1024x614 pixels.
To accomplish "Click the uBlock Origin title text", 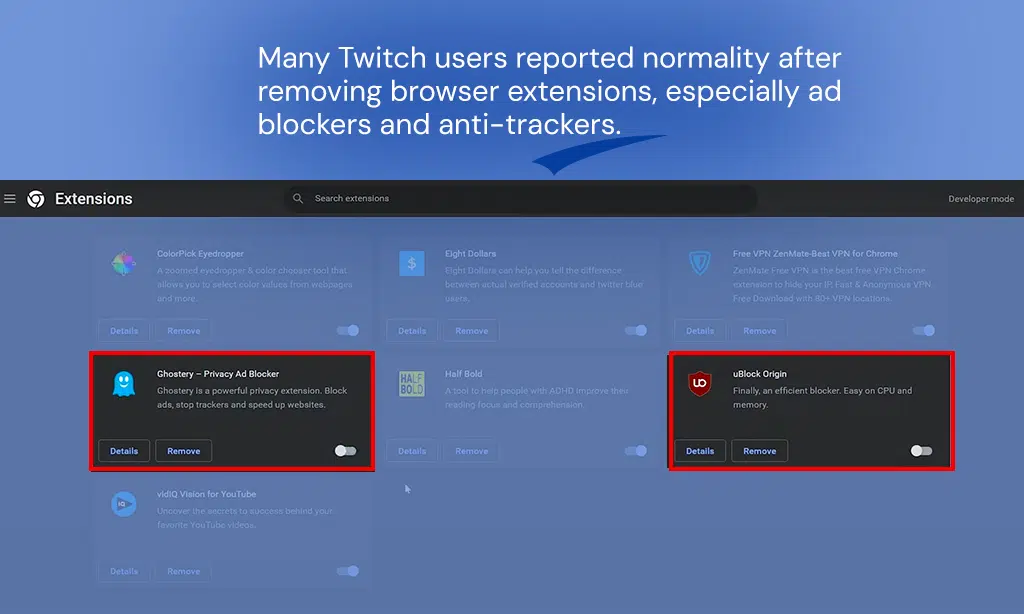I will pyautogui.click(x=760, y=374).
